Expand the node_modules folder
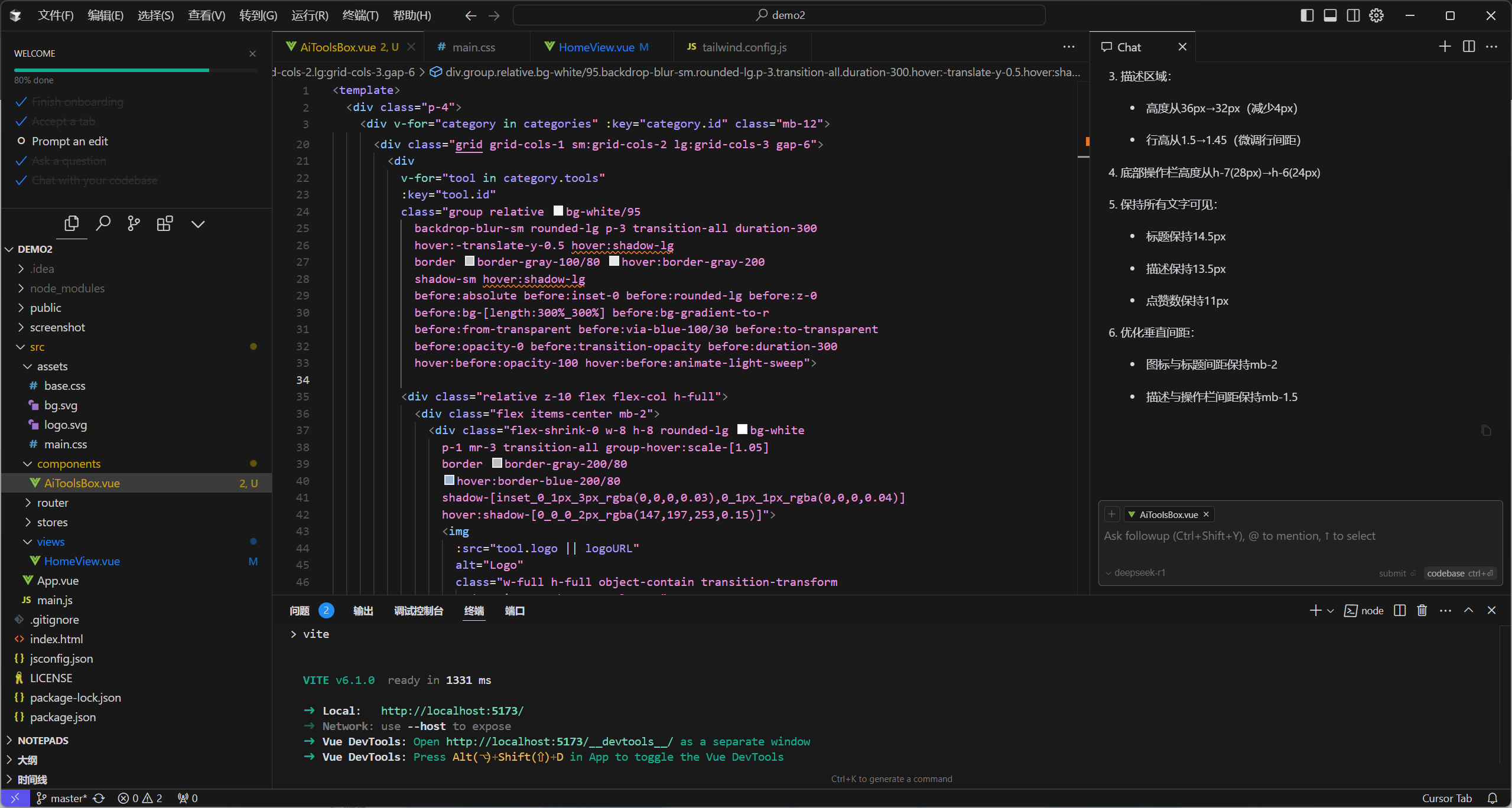Image resolution: width=1512 pixels, height=808 pixels. pos(136,288)
